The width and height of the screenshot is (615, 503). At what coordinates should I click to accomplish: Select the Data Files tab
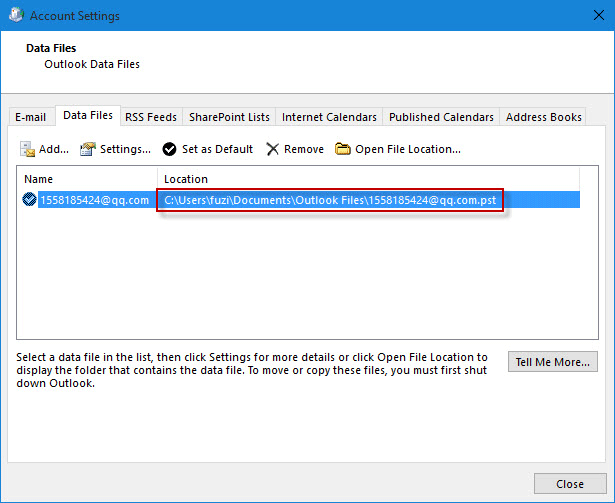(x=88, y=115)
